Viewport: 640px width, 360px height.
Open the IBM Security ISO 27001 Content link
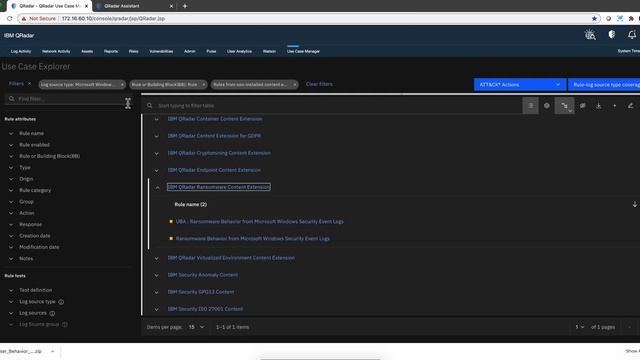click(x=205, y=309)
